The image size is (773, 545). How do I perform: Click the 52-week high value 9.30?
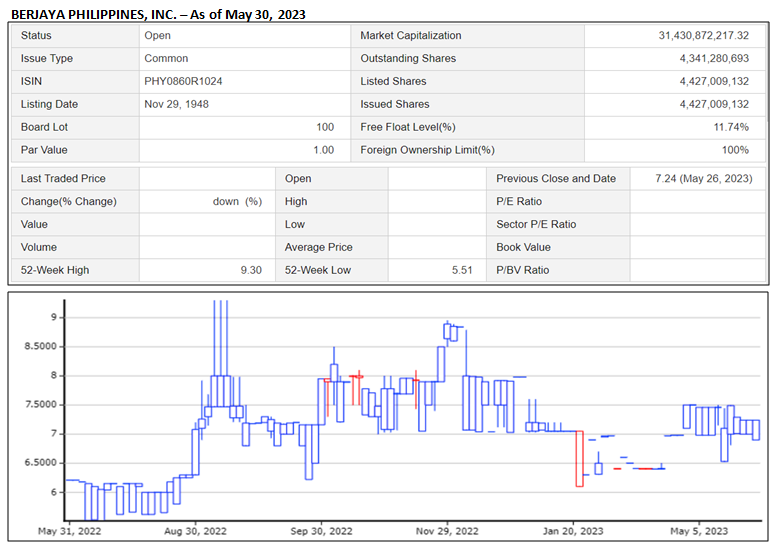(x=251, y=270)
